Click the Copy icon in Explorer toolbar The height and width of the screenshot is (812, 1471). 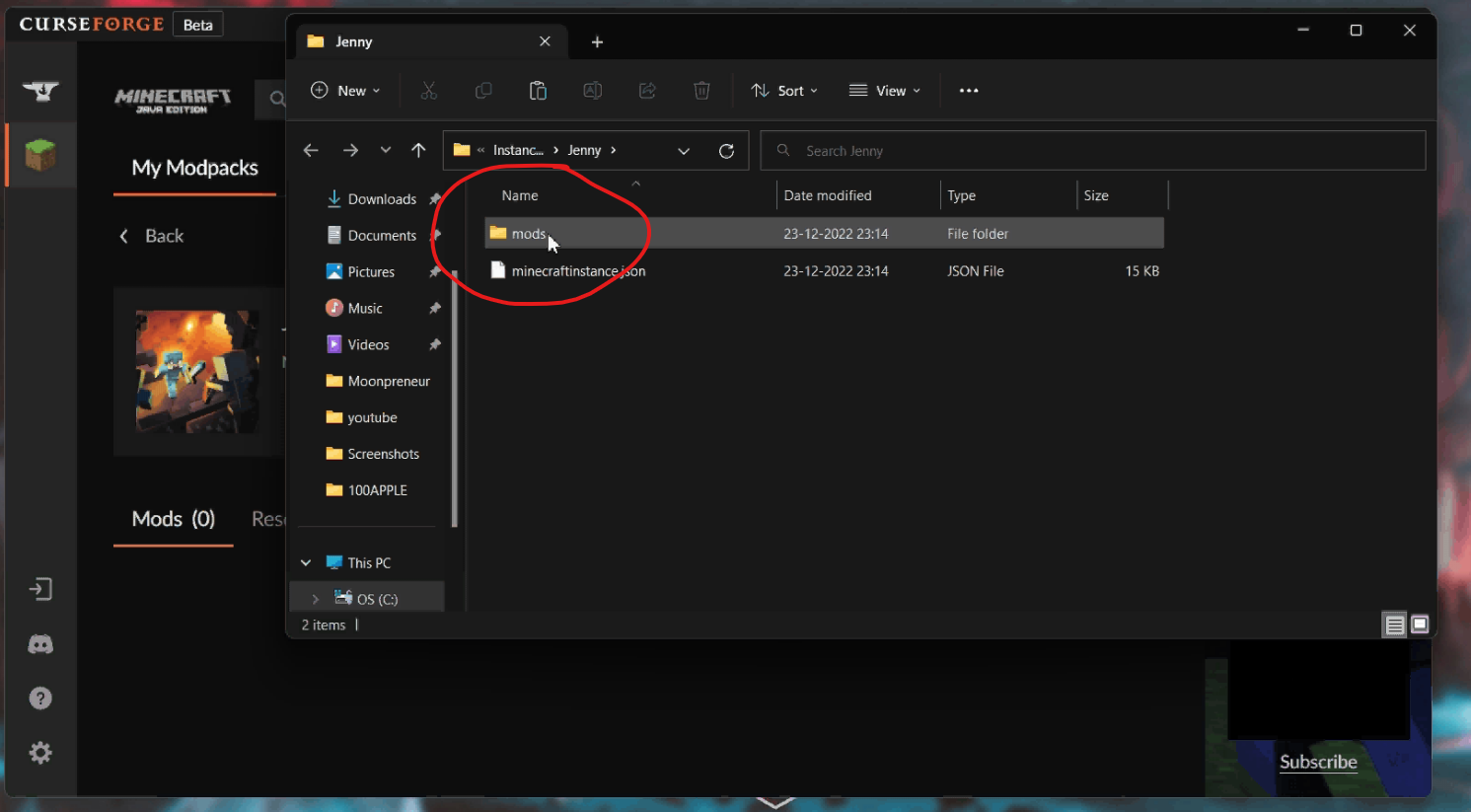(483, 91)
